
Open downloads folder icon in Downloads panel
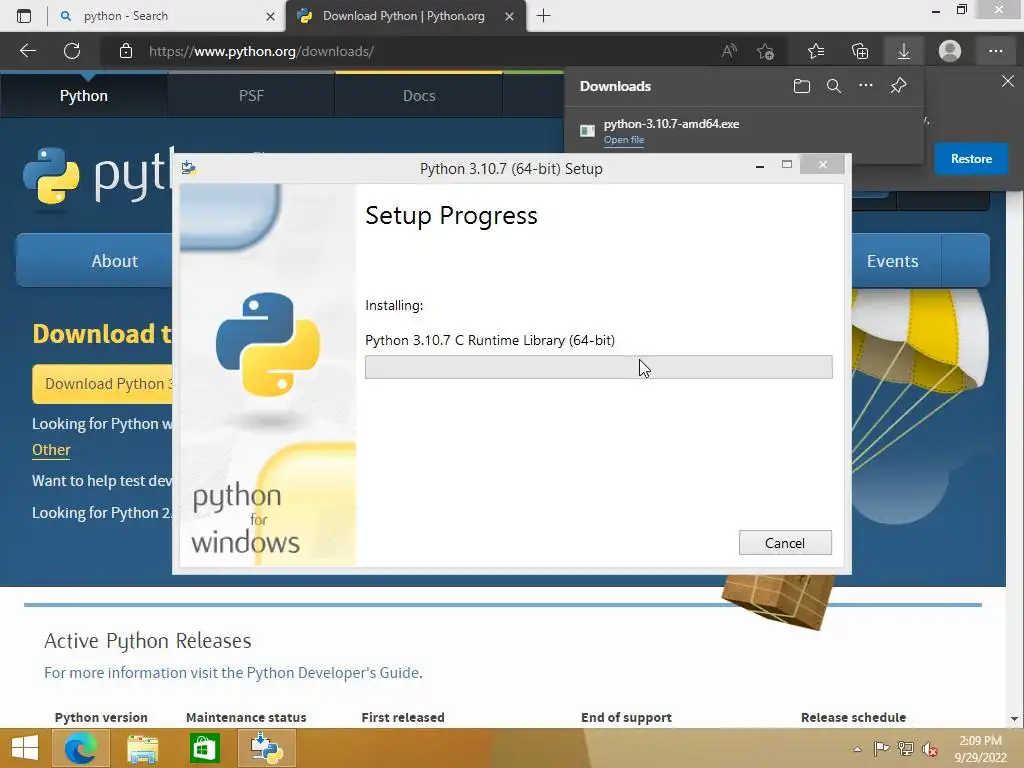coord(802,86)
